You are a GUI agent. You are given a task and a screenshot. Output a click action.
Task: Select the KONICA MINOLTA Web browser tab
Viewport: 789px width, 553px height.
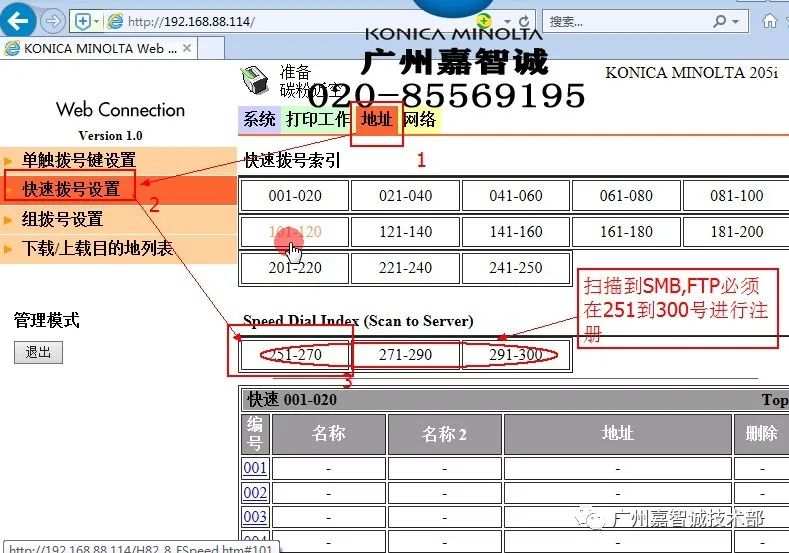tap(99, 48)
